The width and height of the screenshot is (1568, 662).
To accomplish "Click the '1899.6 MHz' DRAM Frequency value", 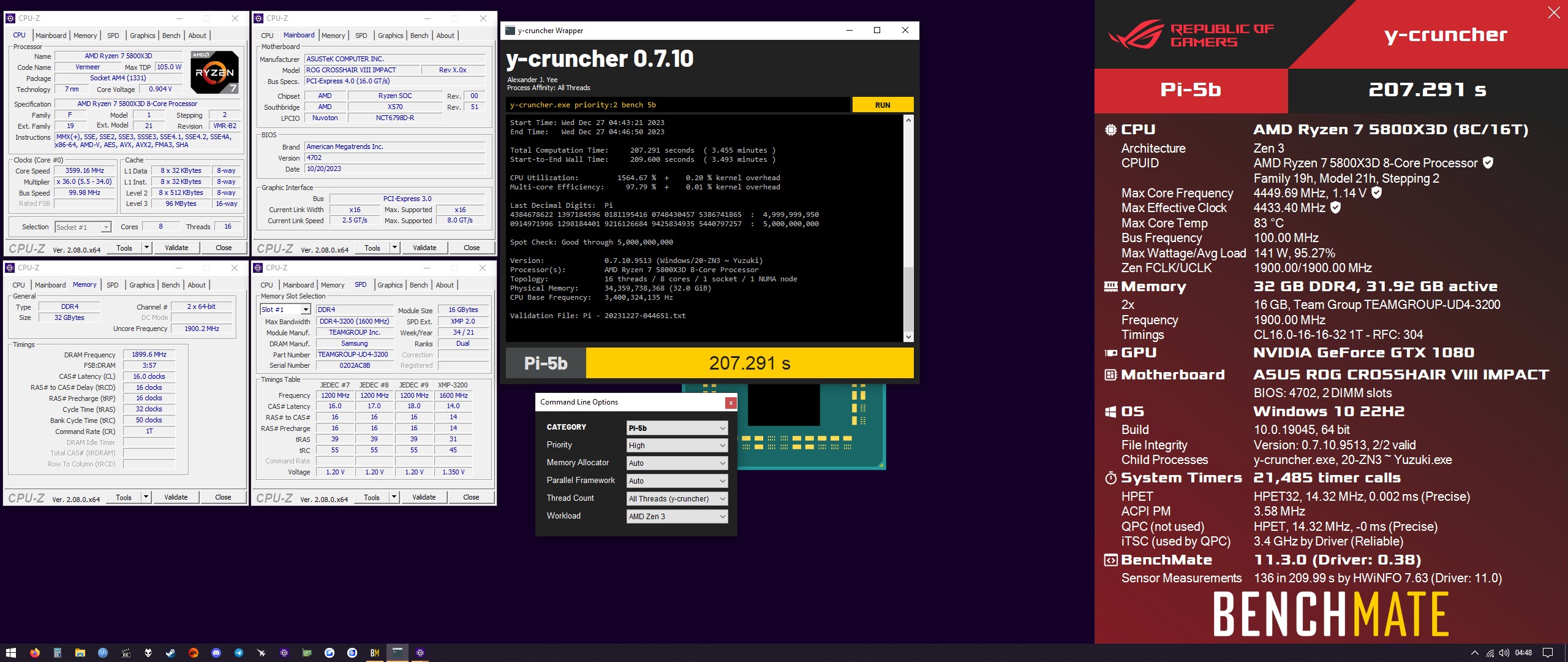I will coord(149,354).
